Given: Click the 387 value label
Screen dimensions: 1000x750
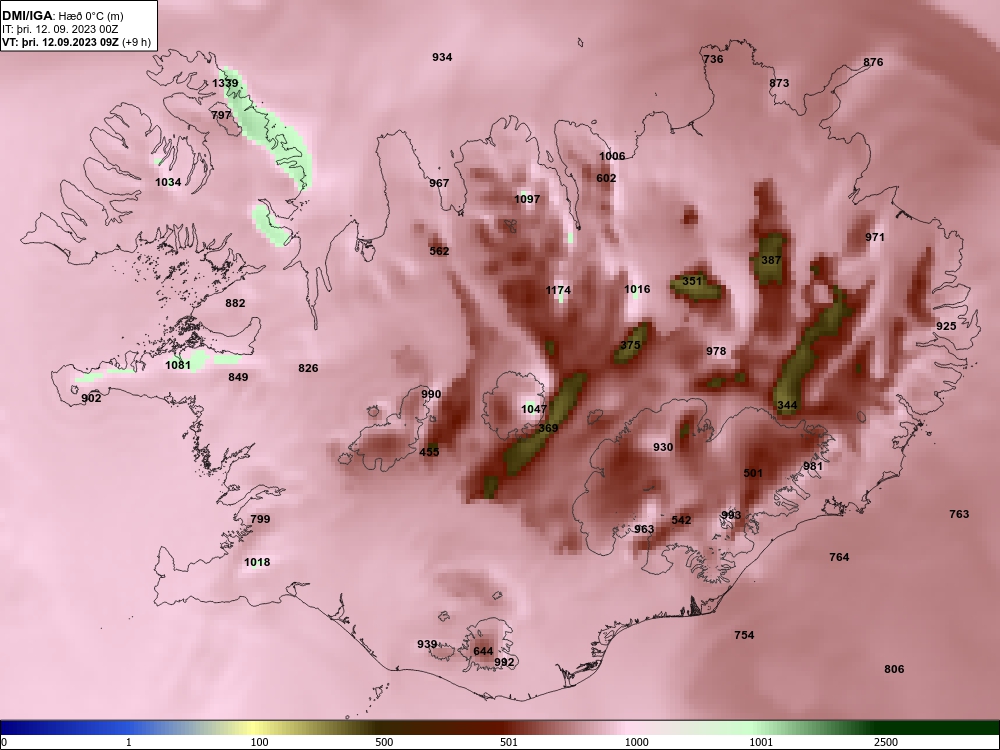Looking at the screenshot, I should pyautogui.click(x=771, y=260).
